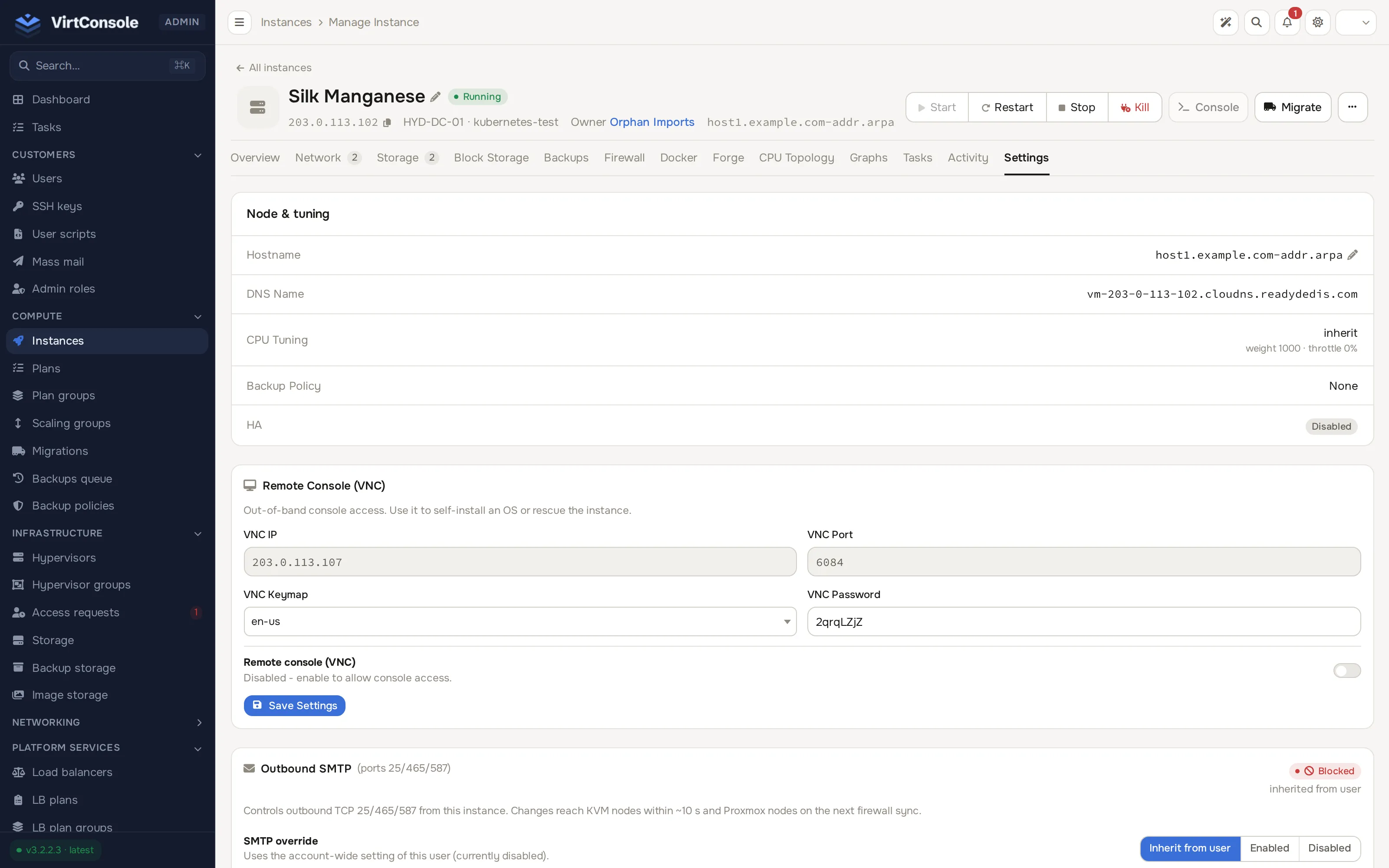
Task: Go back to All instances
Action: pos(274,68)
